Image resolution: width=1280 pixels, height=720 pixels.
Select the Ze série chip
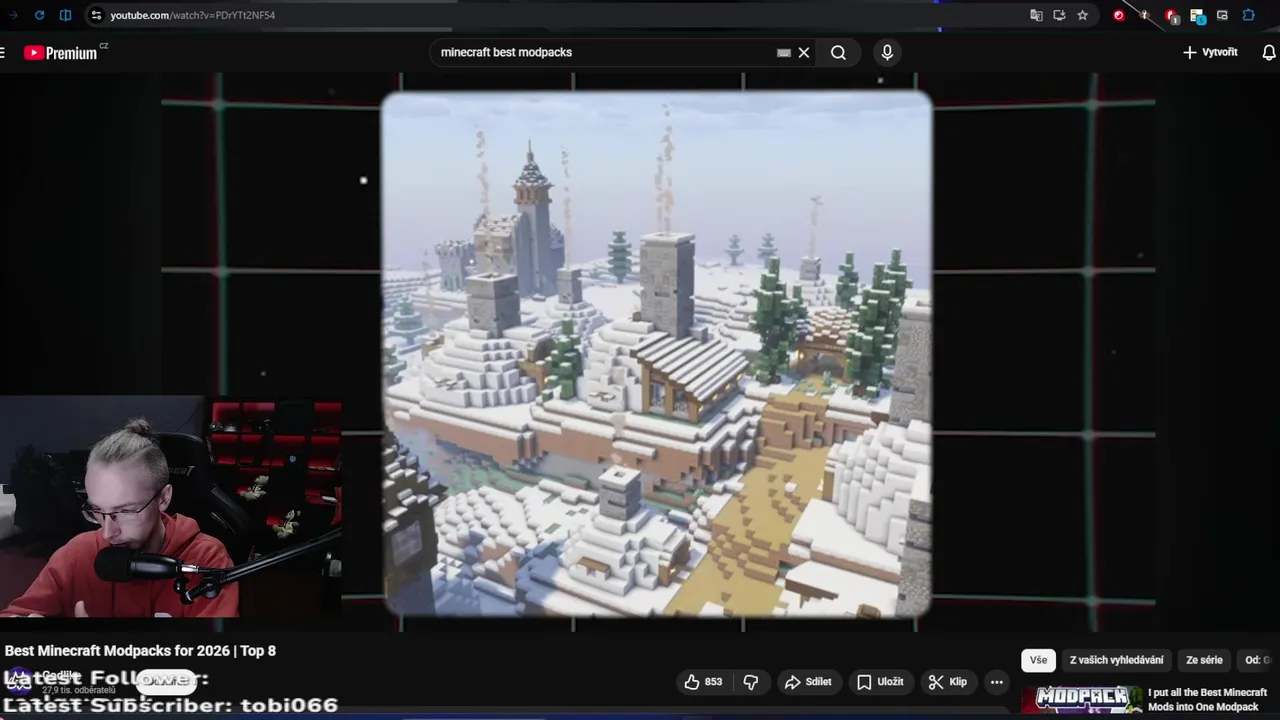click(x=1204, y=660)
